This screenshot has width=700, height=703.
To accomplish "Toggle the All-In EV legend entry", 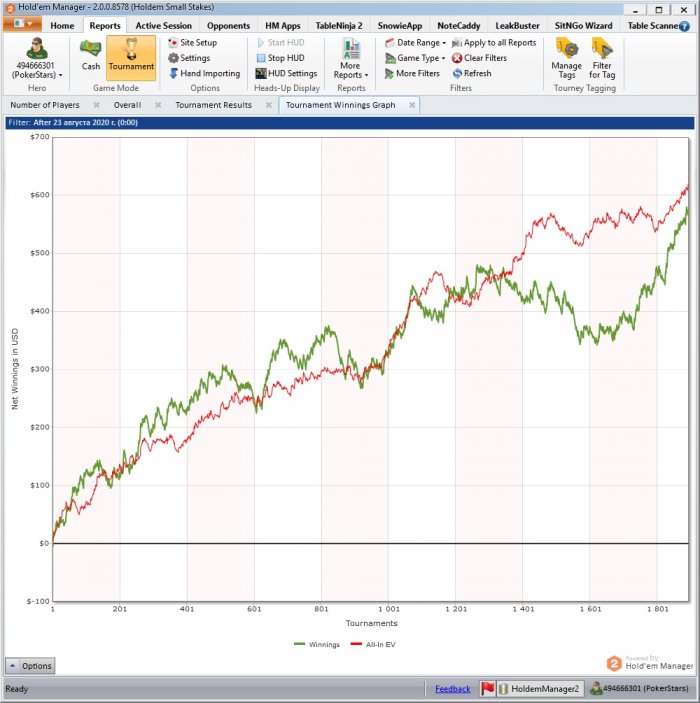I will pos(373,644).
